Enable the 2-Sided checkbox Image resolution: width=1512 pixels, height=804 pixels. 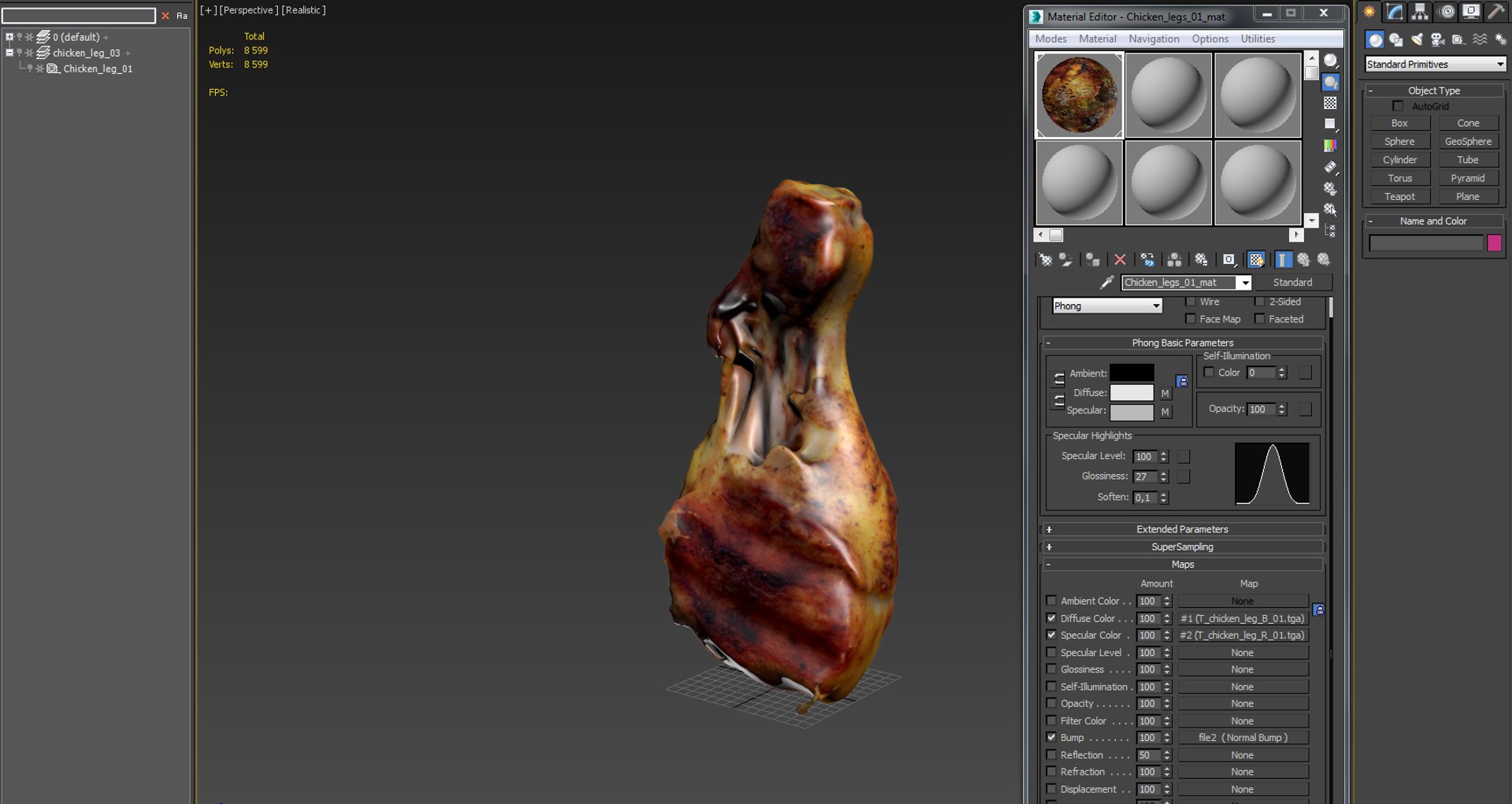point(1259,302)
